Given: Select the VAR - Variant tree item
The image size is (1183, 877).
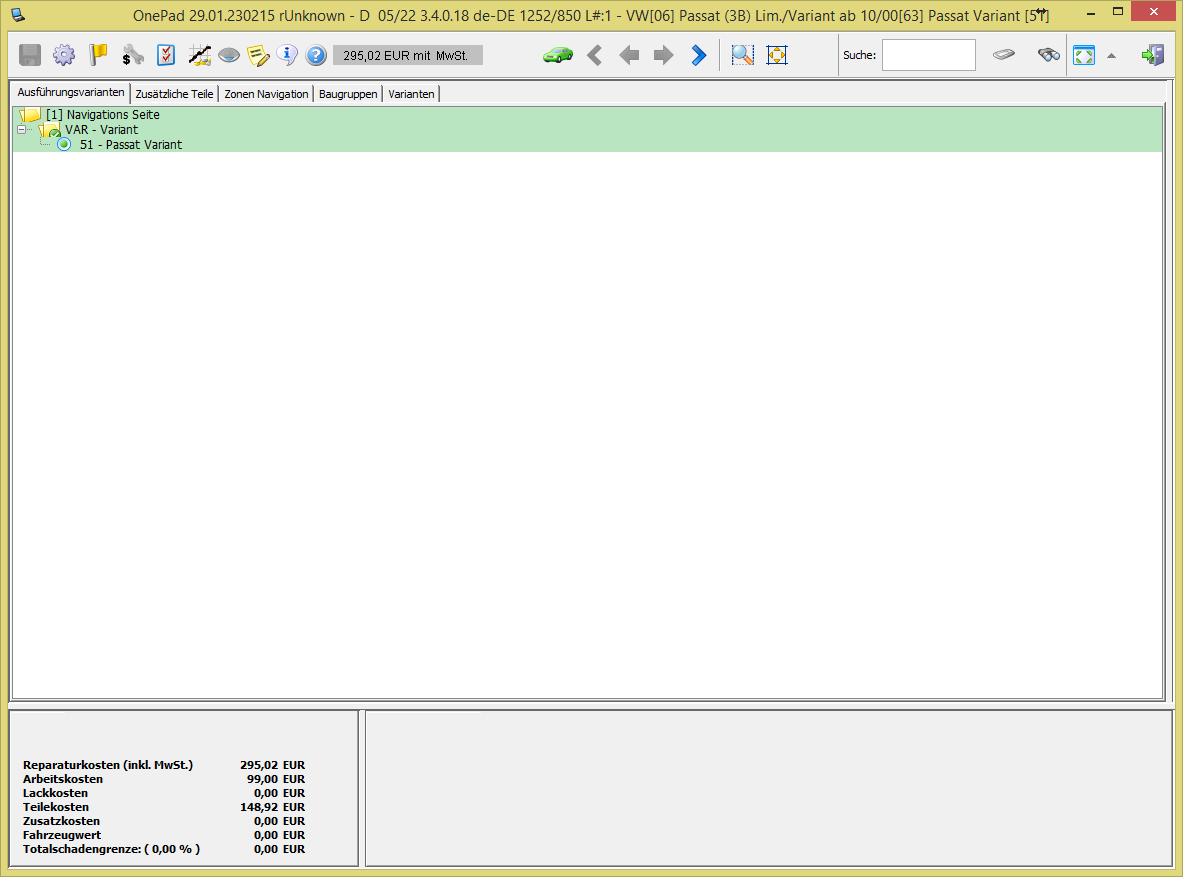Looking at the screenshot, I should pyautogui.click(x=102, y=130).
